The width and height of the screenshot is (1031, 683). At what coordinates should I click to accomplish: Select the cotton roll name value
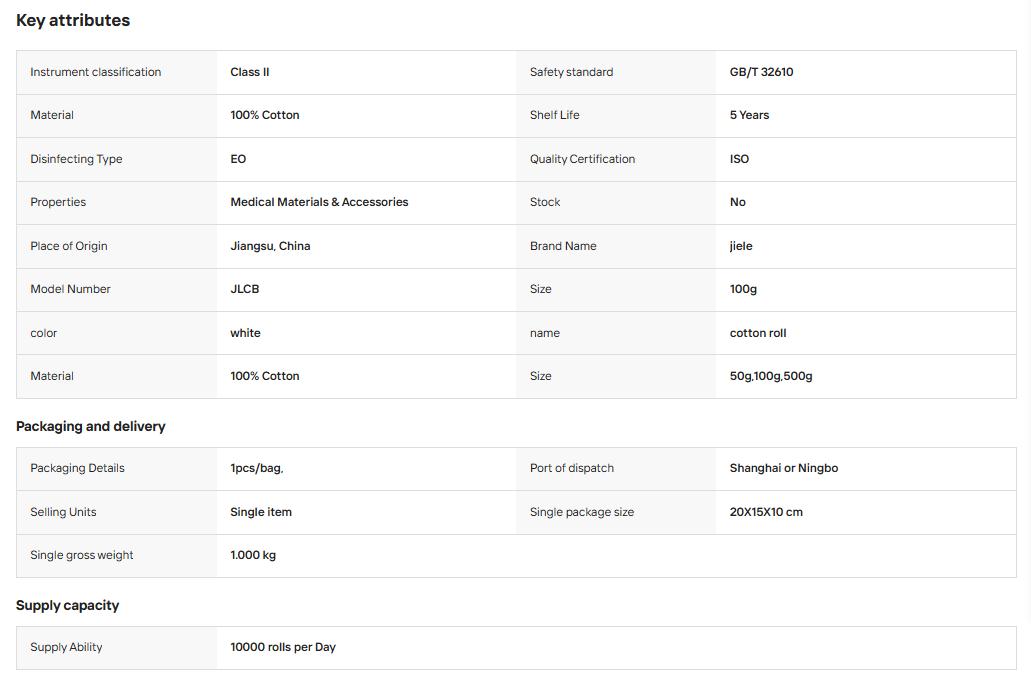click(757, 333)
